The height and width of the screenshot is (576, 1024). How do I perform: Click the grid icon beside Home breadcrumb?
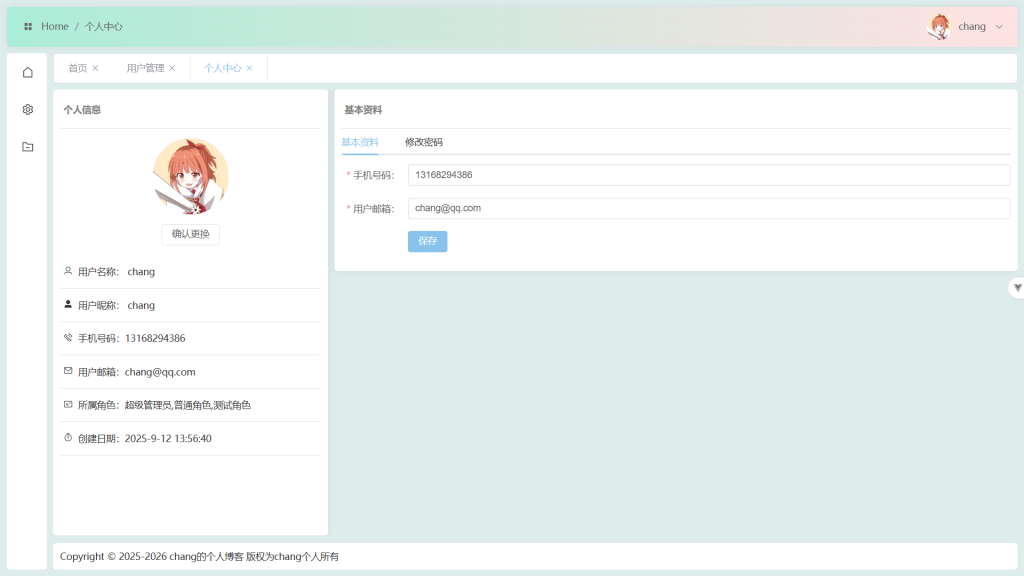(x=28, y=27)
